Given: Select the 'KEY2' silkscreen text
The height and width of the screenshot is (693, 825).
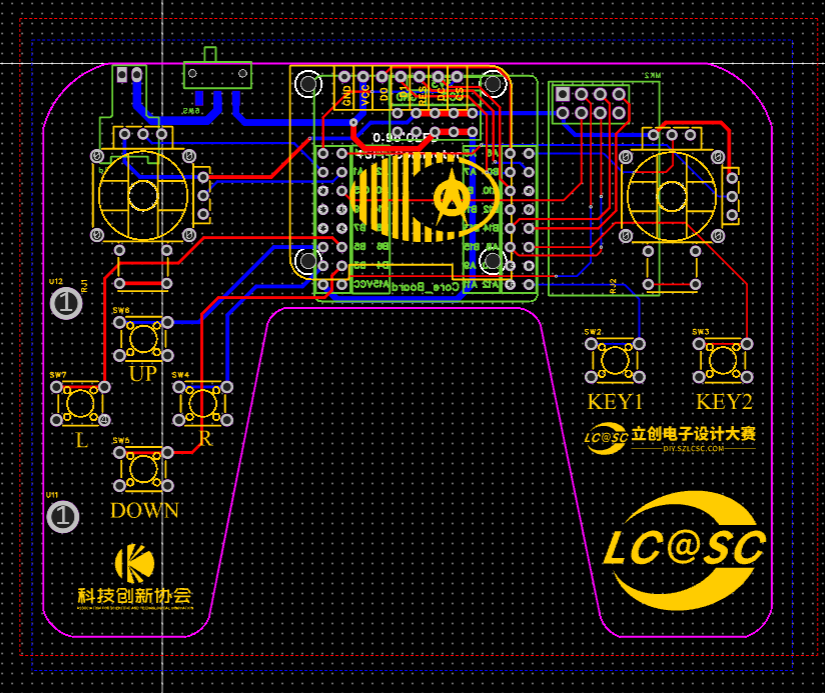Looking at the screenshot, I should click(724, 402).
